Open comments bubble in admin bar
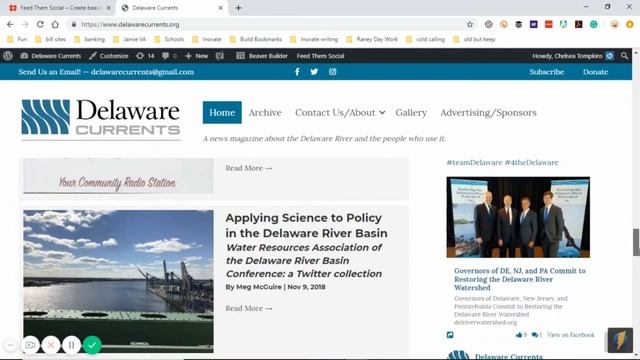Screen dimensions: 640x360 (x=169, y=56)
